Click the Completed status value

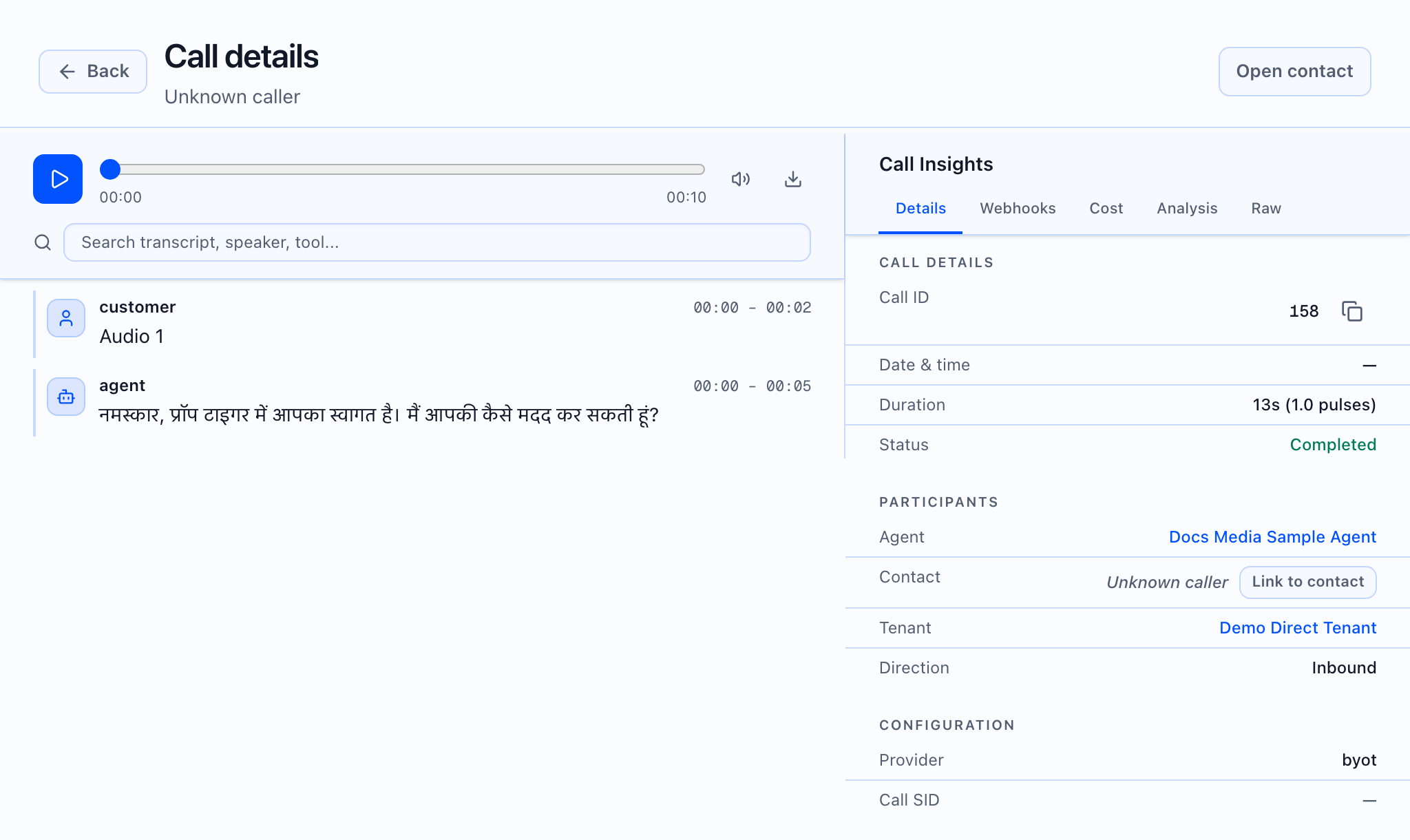point(1333,445)
